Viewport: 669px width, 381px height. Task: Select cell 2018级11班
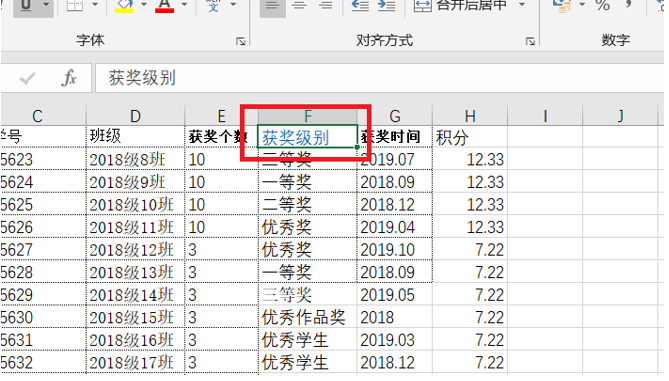coord(135,227)
